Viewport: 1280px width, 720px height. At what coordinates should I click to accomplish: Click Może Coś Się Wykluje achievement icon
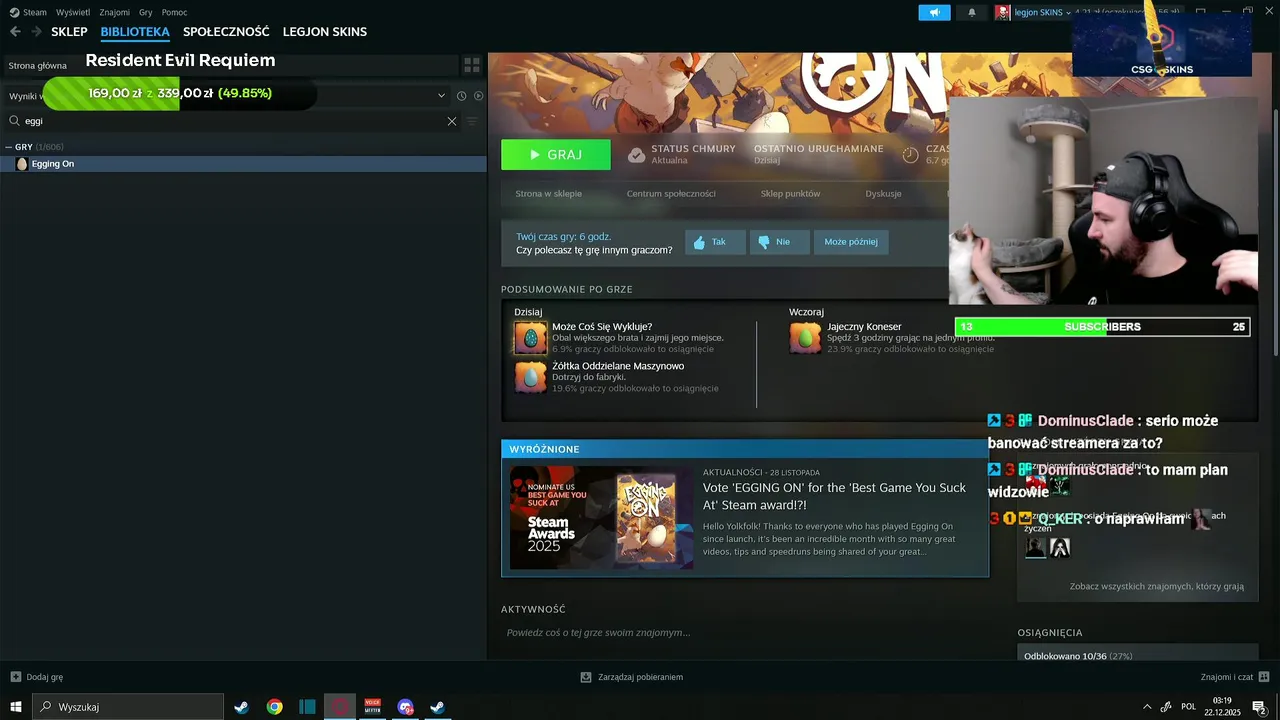[x=530, y=338]
